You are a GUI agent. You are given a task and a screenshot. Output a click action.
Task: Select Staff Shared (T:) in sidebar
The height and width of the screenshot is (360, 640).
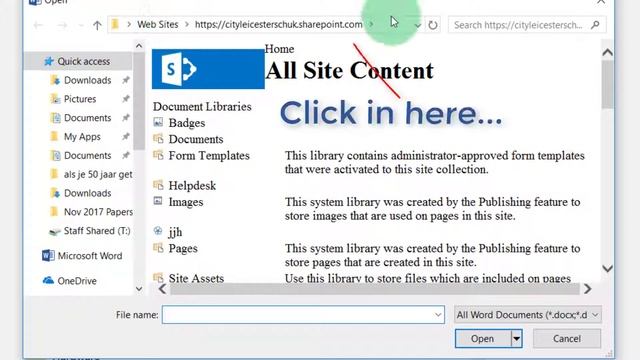97,231
